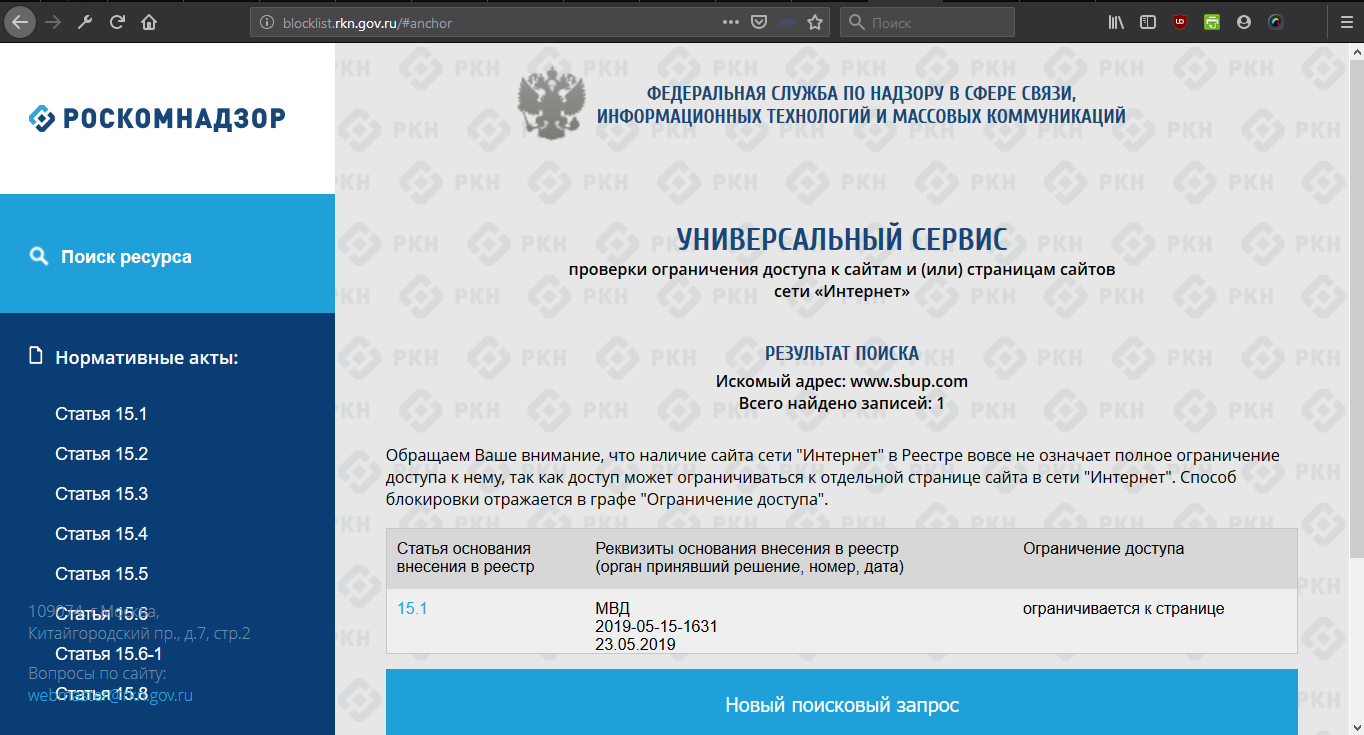The image size is (1364, 735).
Task: Bookmark this page with the star
Action: pyautogui.click(x=815, y=22)
